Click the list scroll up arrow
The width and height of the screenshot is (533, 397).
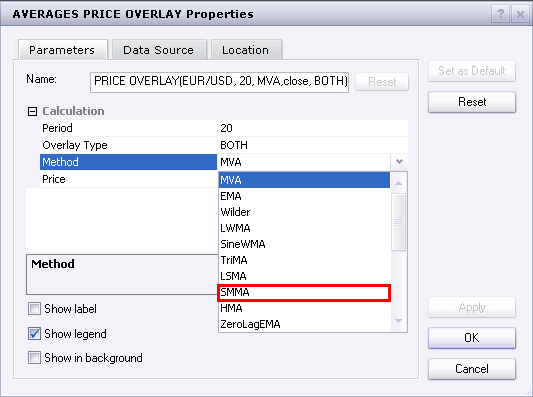coord(399,183)
